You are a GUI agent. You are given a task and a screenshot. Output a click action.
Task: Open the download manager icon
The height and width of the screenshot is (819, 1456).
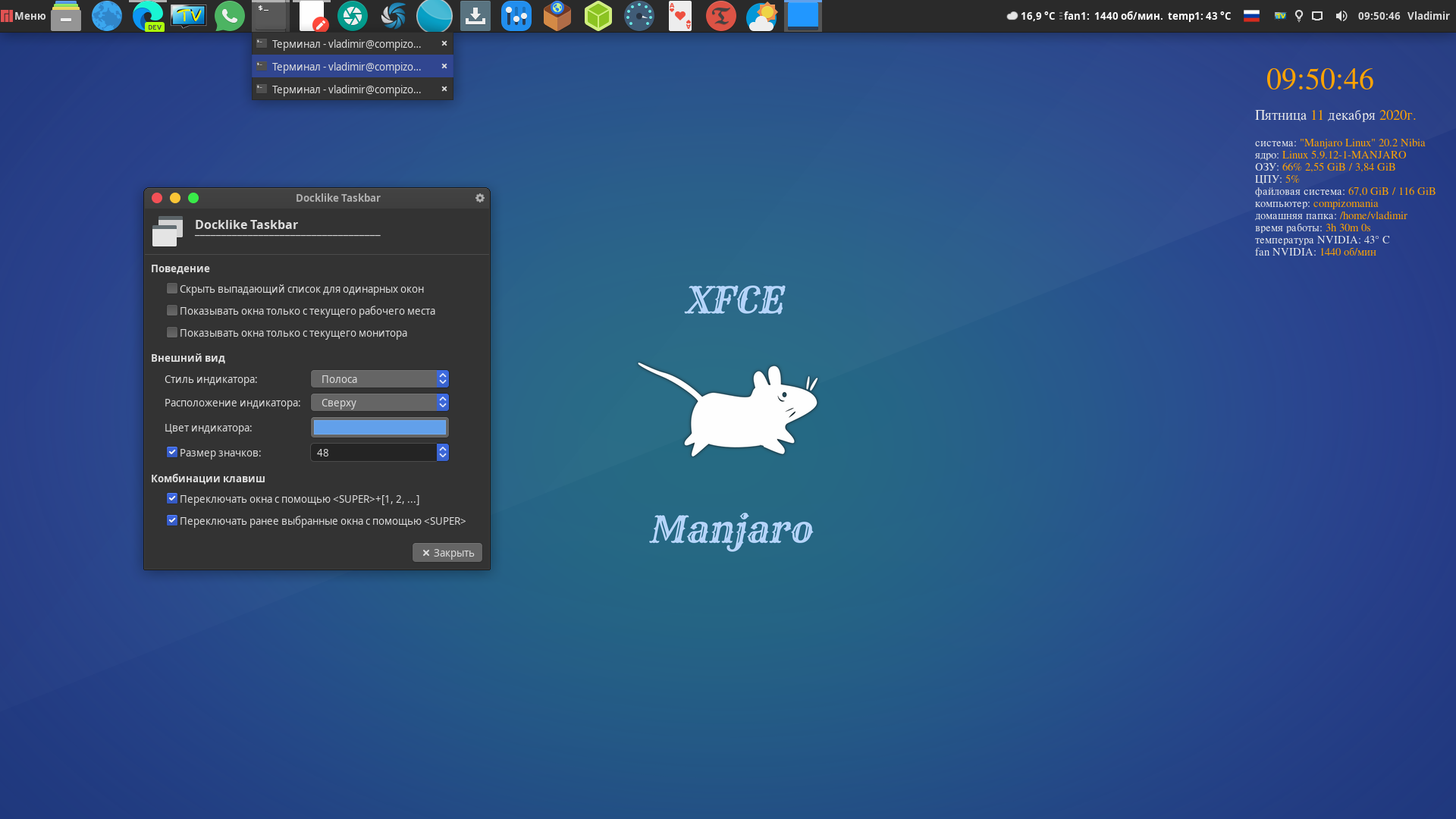475,16
